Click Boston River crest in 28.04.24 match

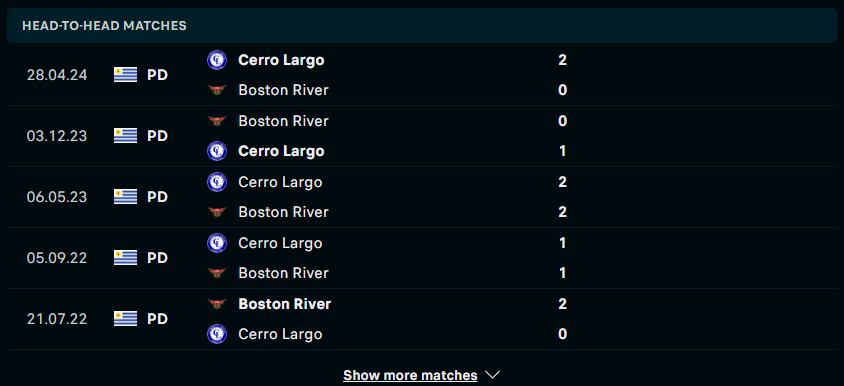point(217,90)
